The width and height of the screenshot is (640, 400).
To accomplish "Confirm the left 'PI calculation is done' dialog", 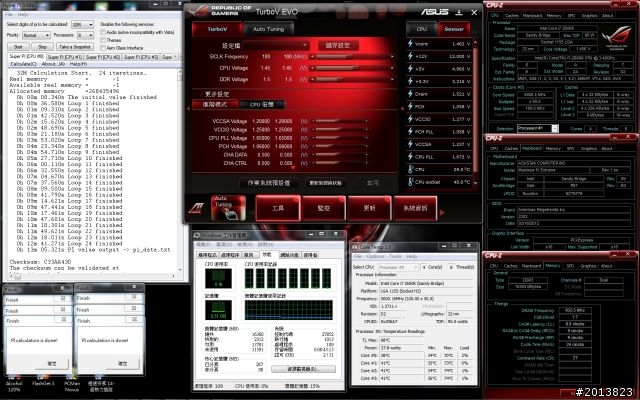I will click(51, 363).
